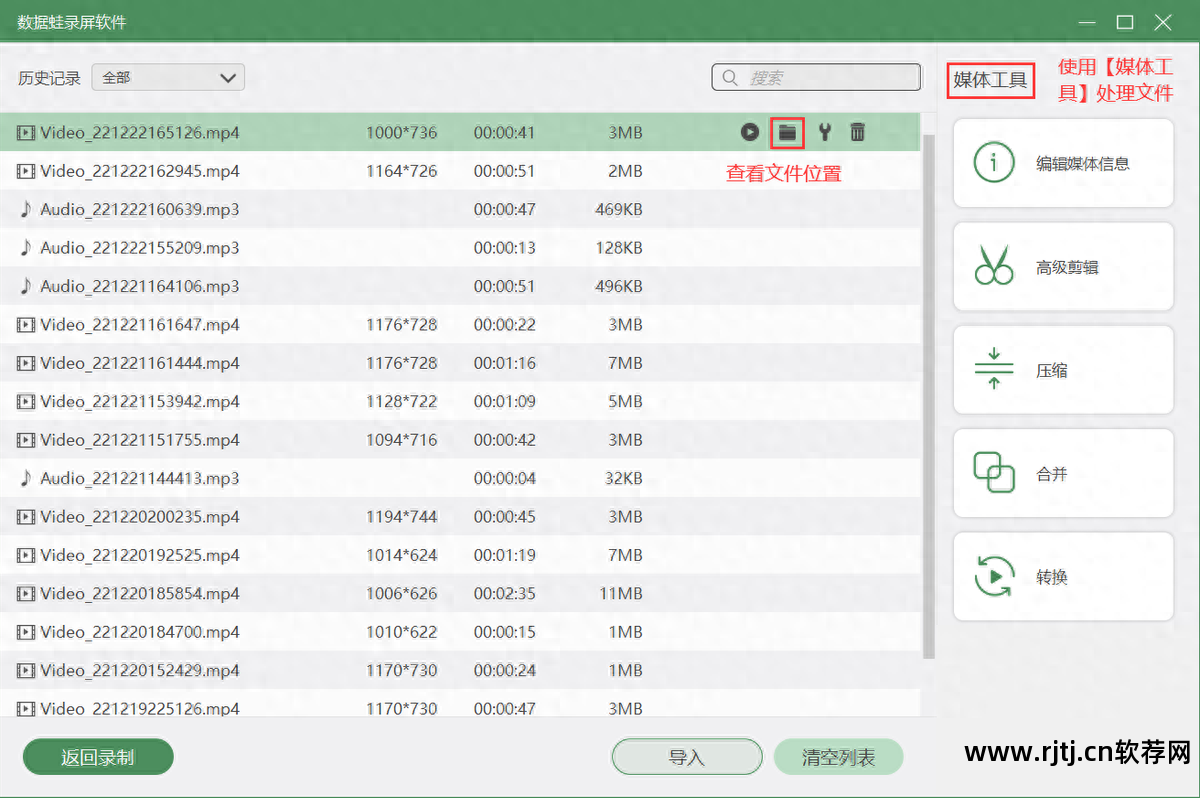The height and width of the screenshot is (798, 1200).
Task: Click the 搜索 search input field
Action: (x=816, y=77)
